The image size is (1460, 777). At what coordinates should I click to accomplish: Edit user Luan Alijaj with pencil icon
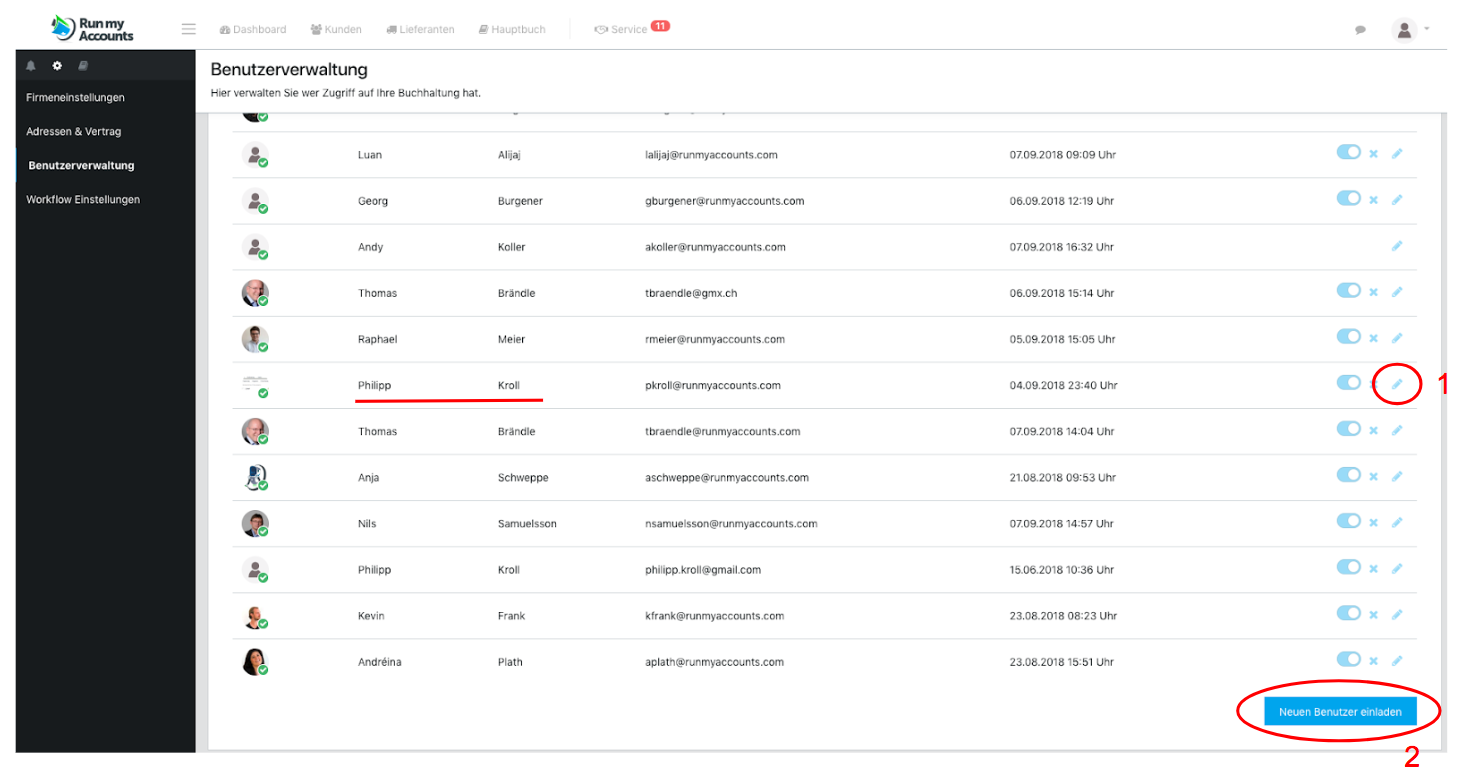tap(1397, 154)
